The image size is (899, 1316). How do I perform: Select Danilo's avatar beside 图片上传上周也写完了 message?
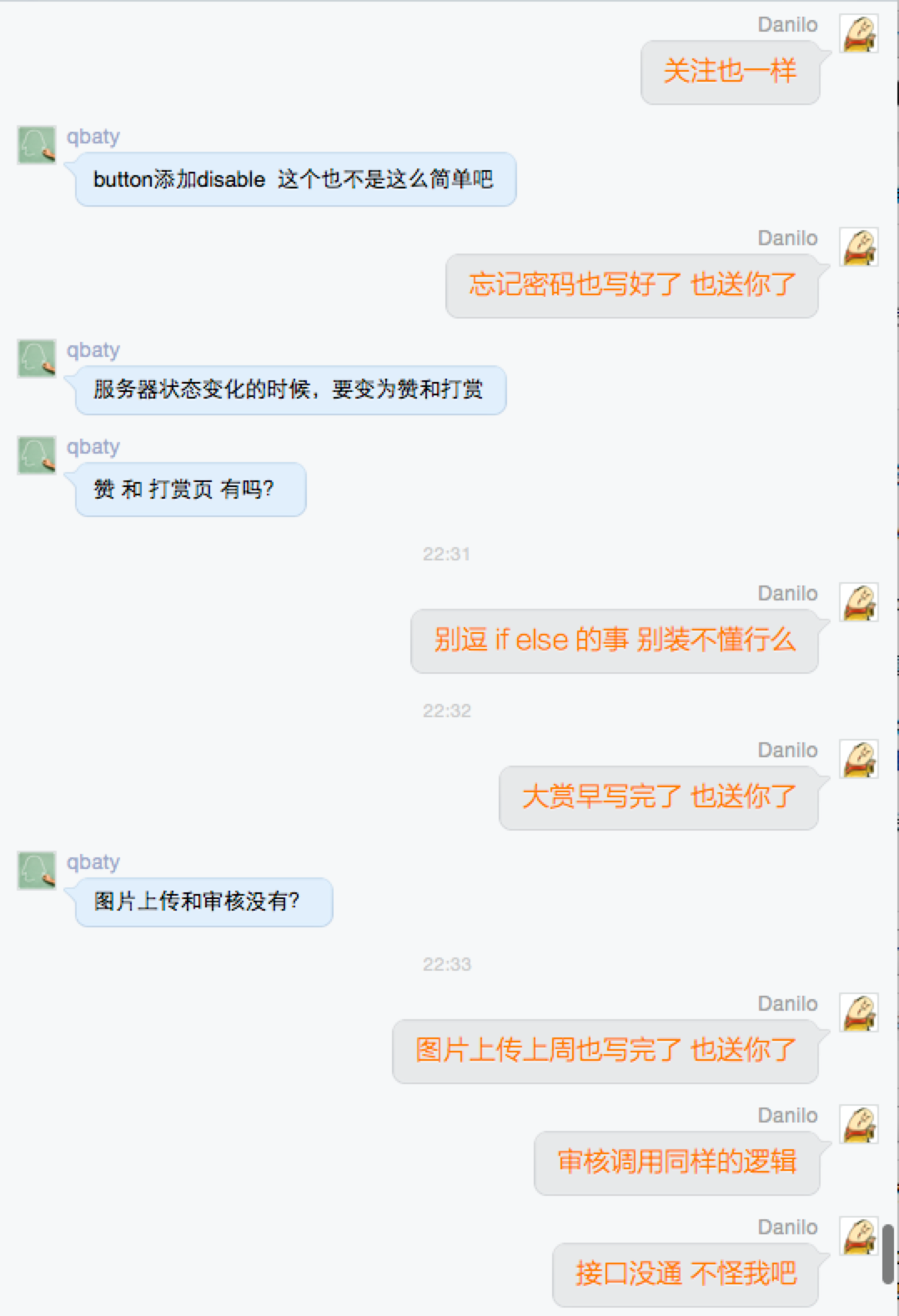tap(858, 1013)
